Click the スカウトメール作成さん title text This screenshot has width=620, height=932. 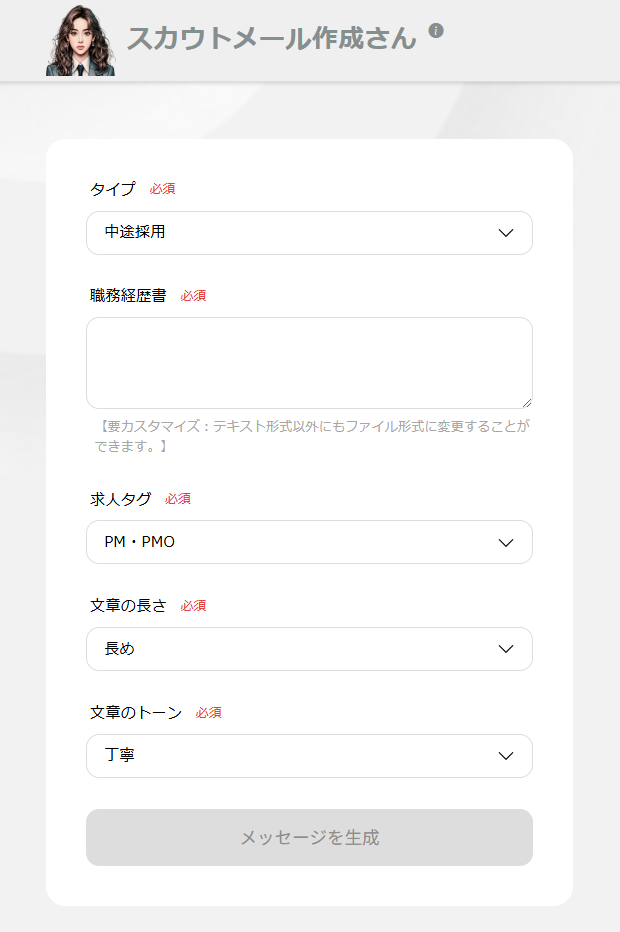coord(271,38)
